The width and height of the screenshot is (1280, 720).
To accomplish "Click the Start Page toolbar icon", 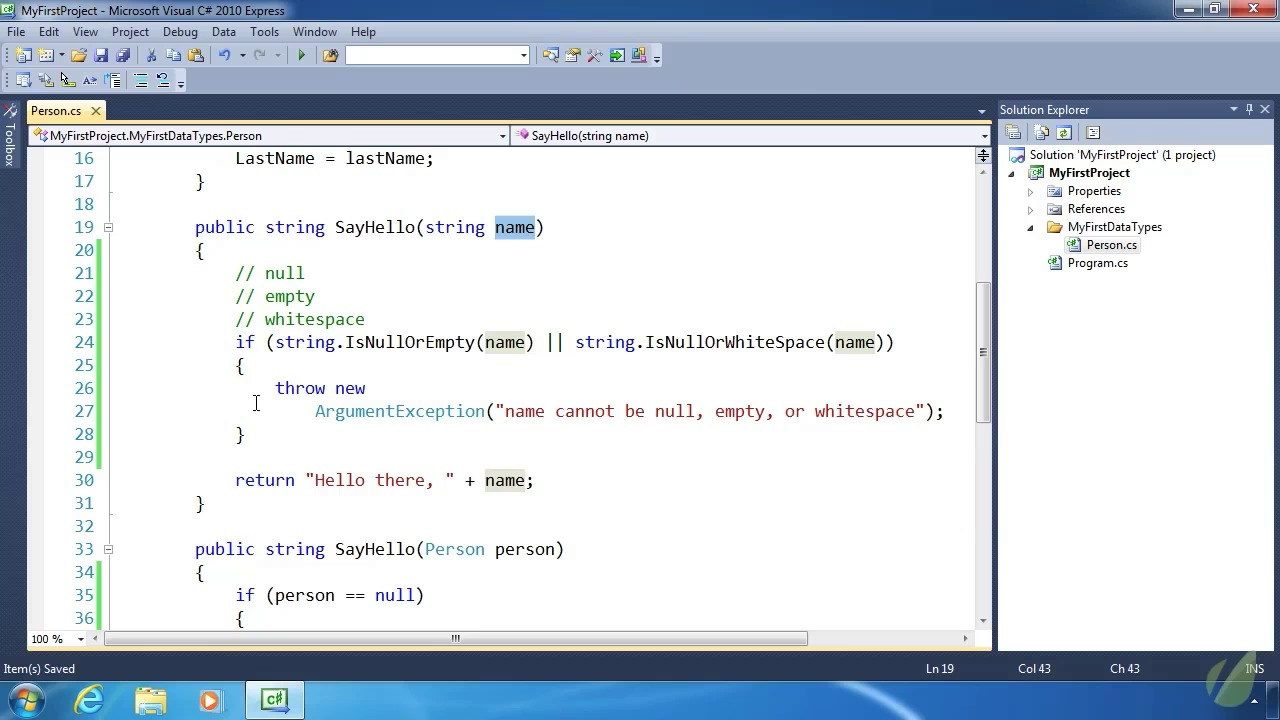I will [617, 56].
